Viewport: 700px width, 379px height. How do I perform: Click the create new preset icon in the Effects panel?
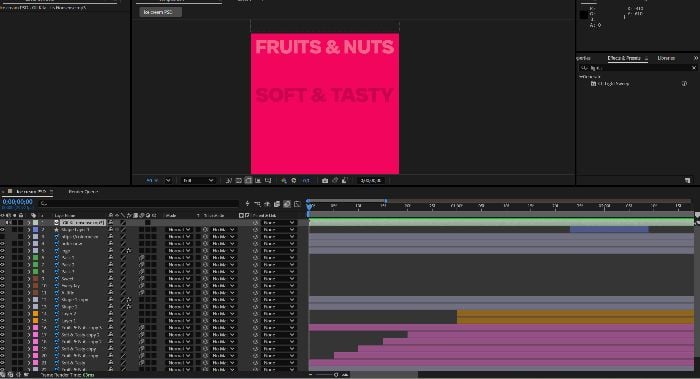(688, 180)
